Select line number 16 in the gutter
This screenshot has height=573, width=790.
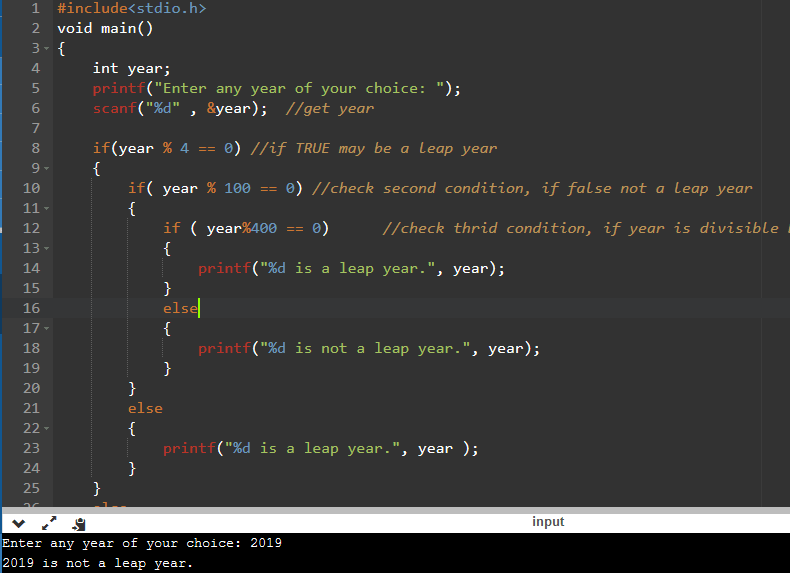(30, 308)
